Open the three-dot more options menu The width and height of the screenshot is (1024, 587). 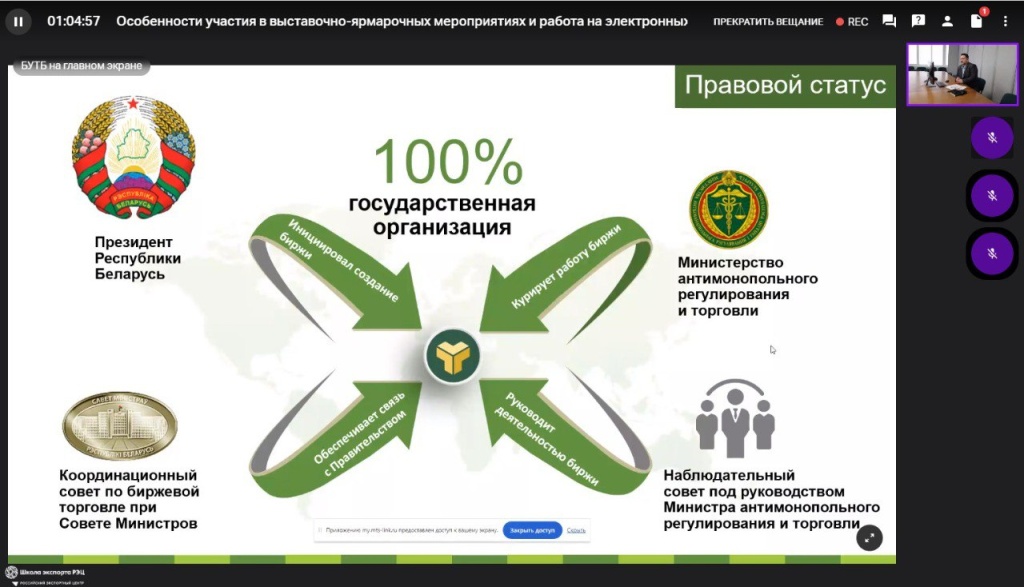1005,22
